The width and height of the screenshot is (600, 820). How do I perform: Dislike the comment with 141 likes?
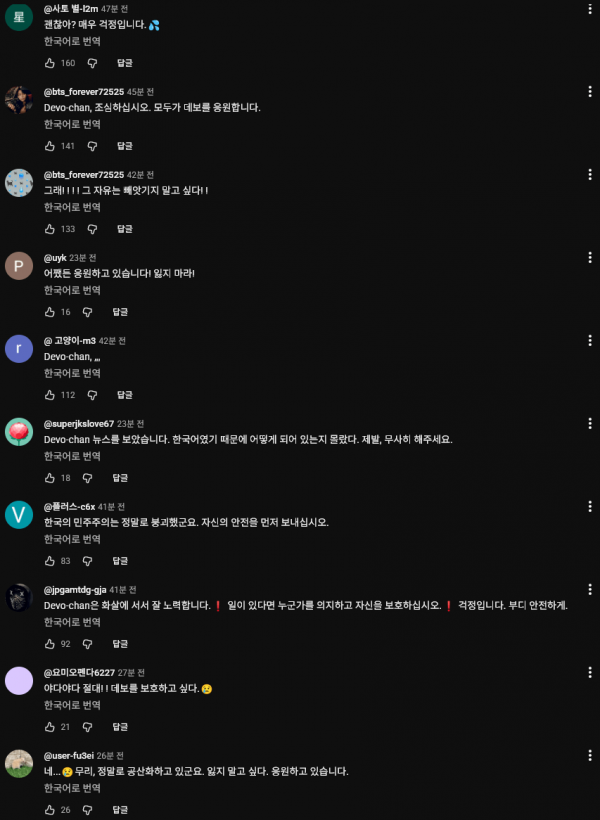tap(92, 146)
